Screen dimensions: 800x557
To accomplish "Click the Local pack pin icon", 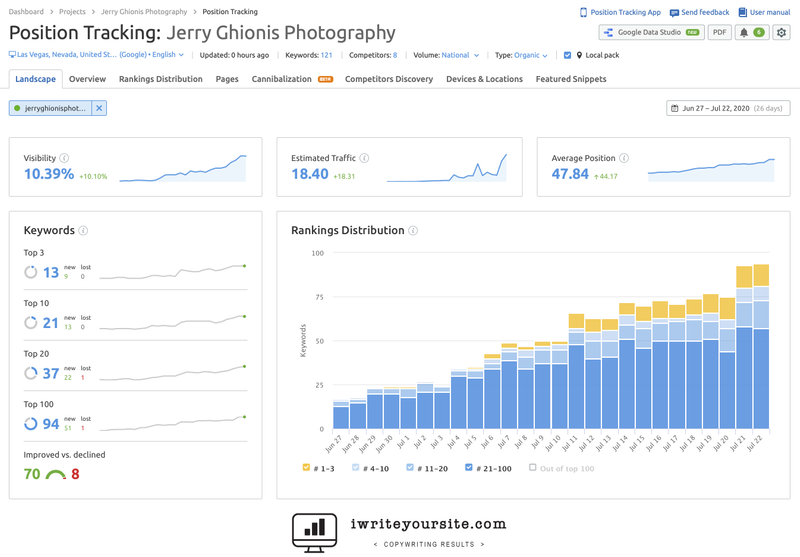I will (x=579, y=55).
